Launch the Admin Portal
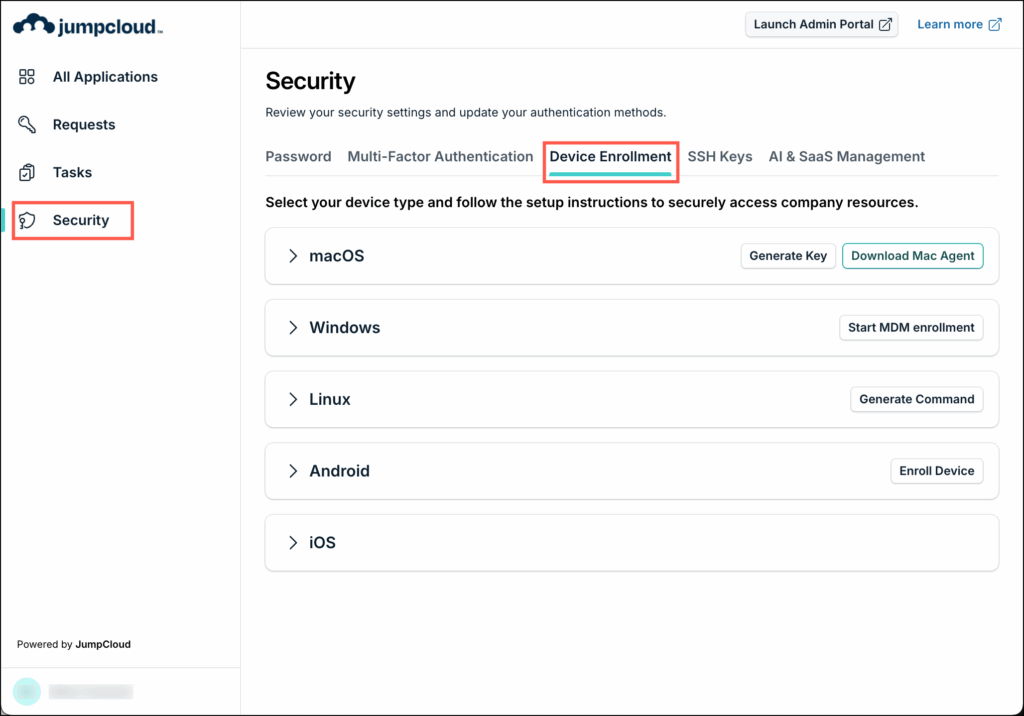The width and height of the screenshot is (1024, 716). 821,25
